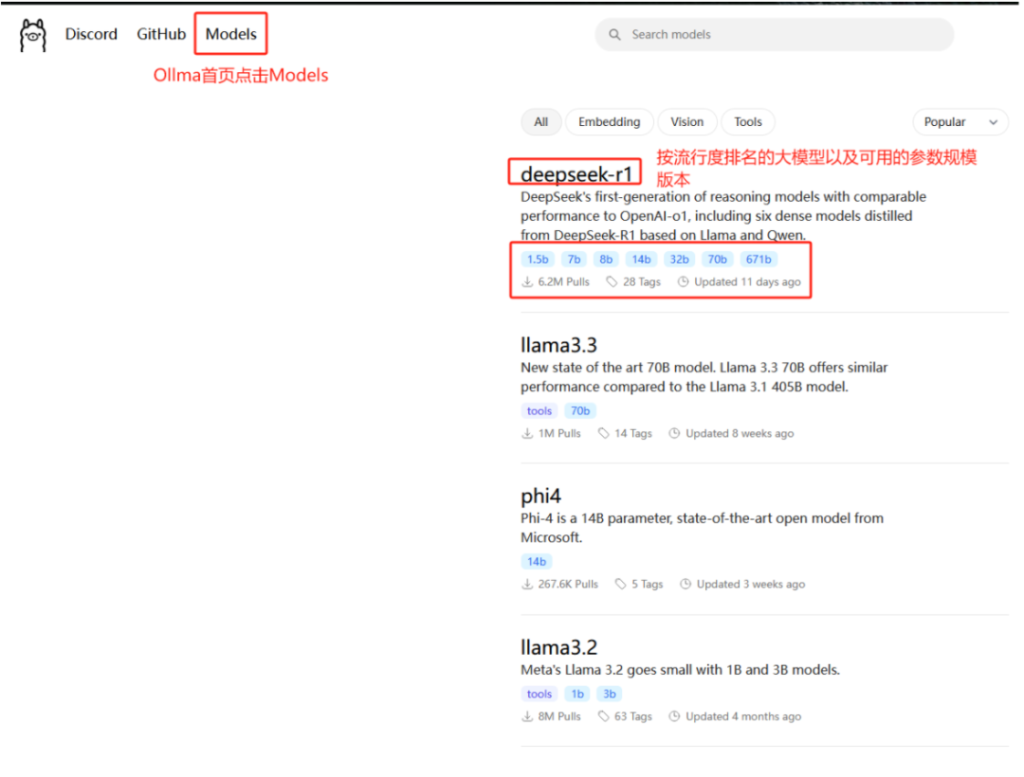Click the '267.6K Pulls' count
1024x777 pixels.
click(568, 584)
